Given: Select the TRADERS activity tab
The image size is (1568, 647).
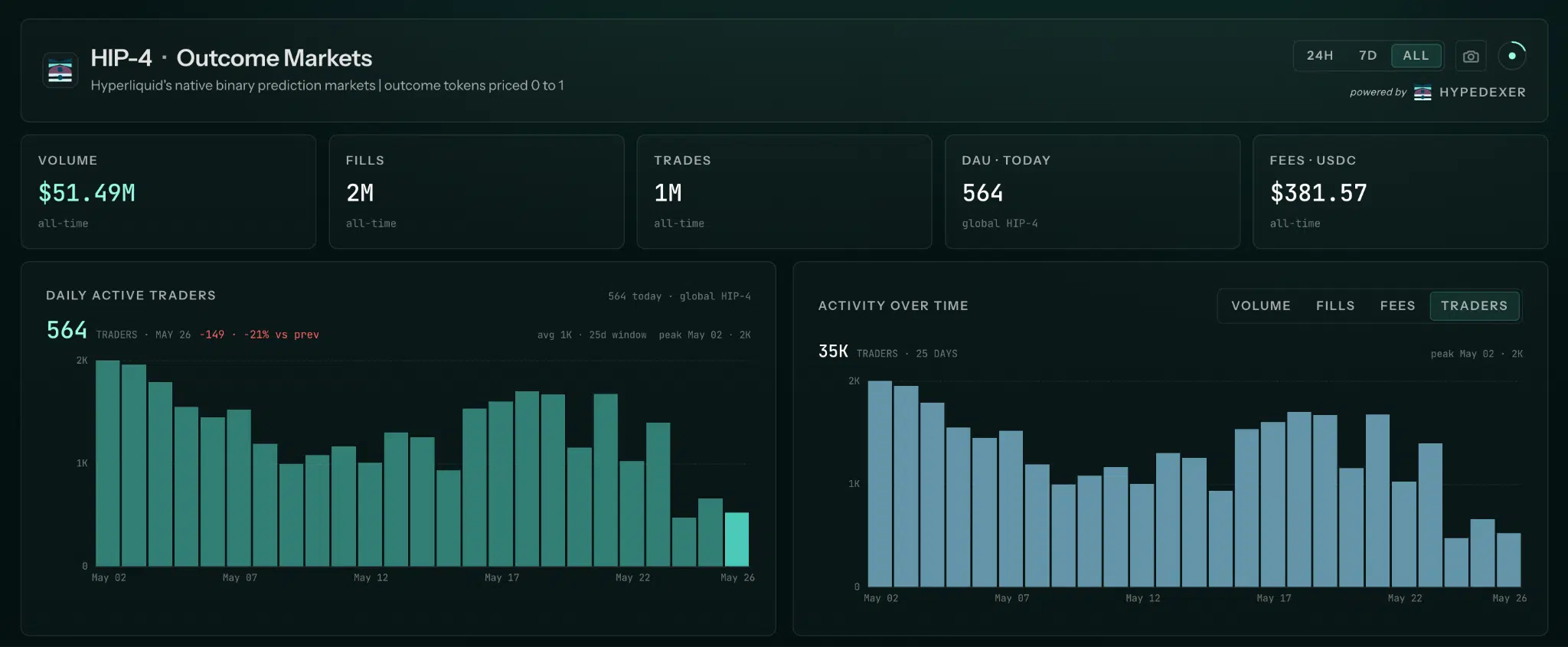Looking at the screenshot, I should [x=1474, y=306].
